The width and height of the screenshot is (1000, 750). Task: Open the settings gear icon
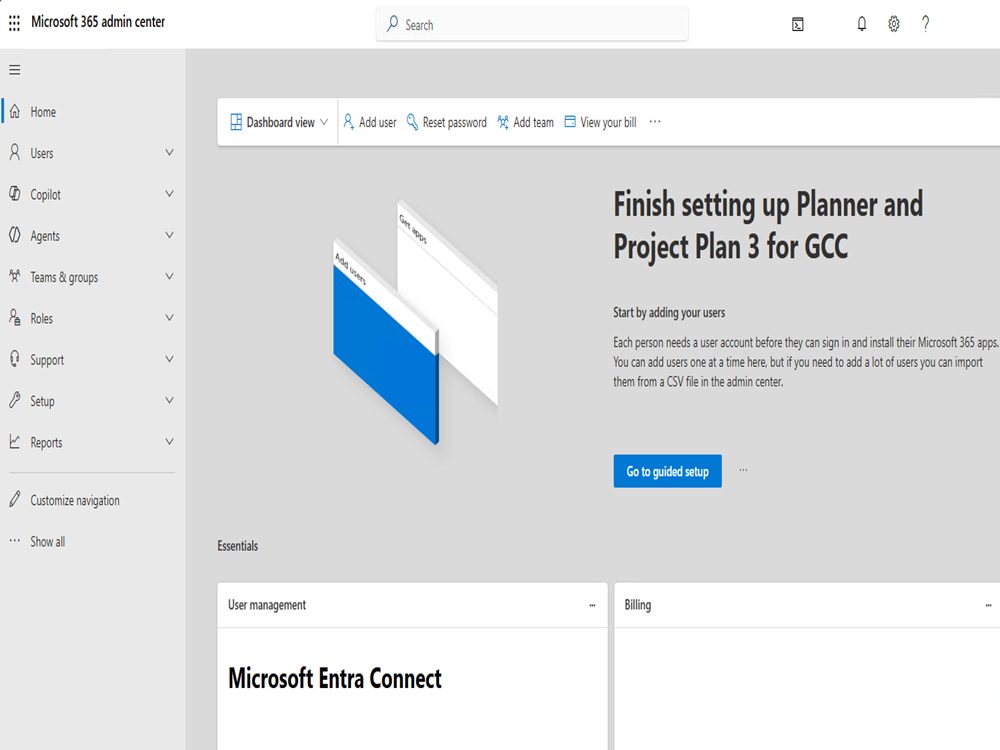[x=893, y=24]
